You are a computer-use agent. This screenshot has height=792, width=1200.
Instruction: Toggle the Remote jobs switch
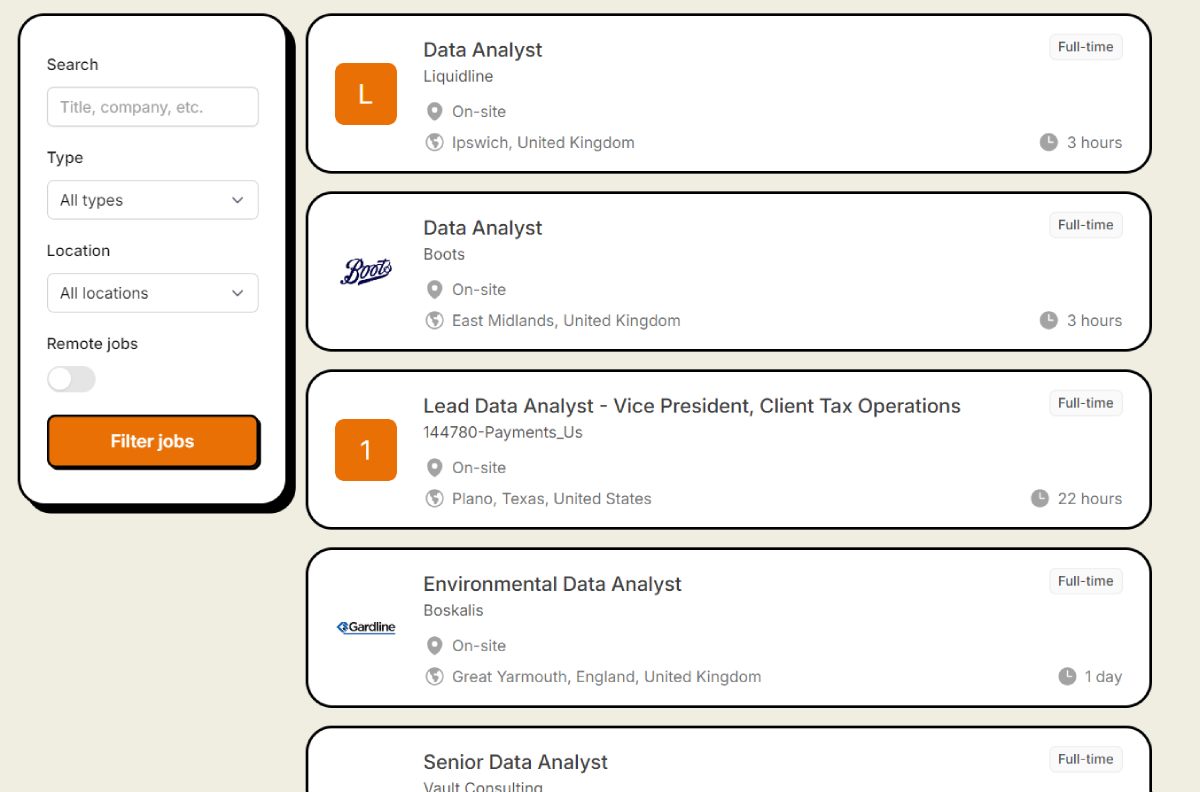coord(71,379)
